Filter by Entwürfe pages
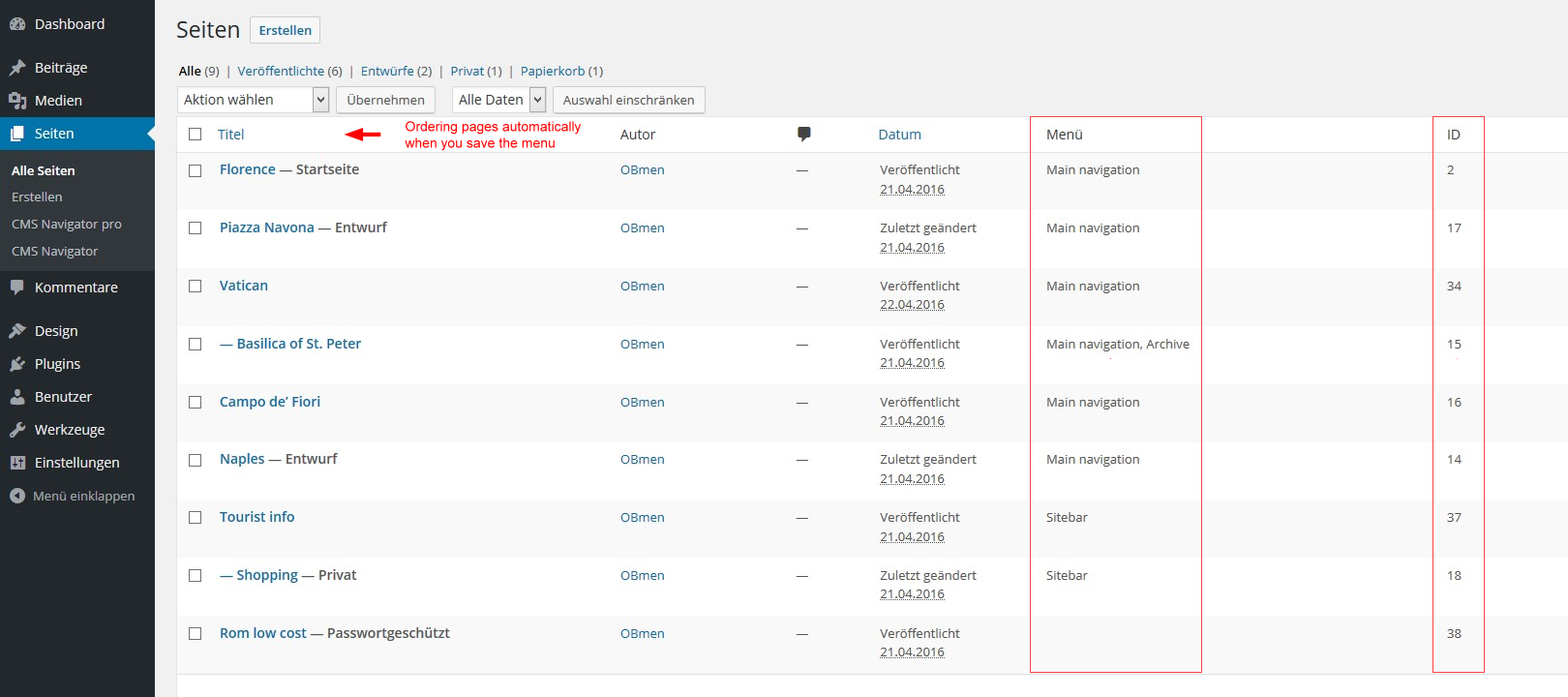The image size is (1568, 697). (387, 71)
